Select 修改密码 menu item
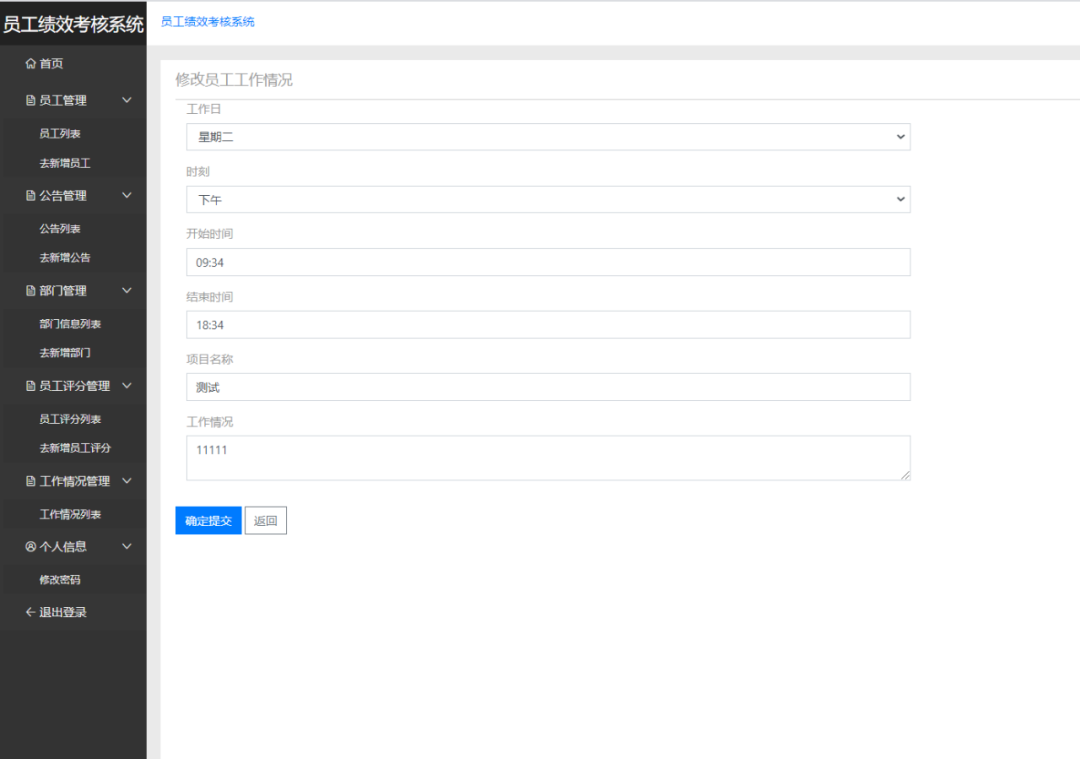This screenshot has height=759, width=1080. tap(60, 580)
